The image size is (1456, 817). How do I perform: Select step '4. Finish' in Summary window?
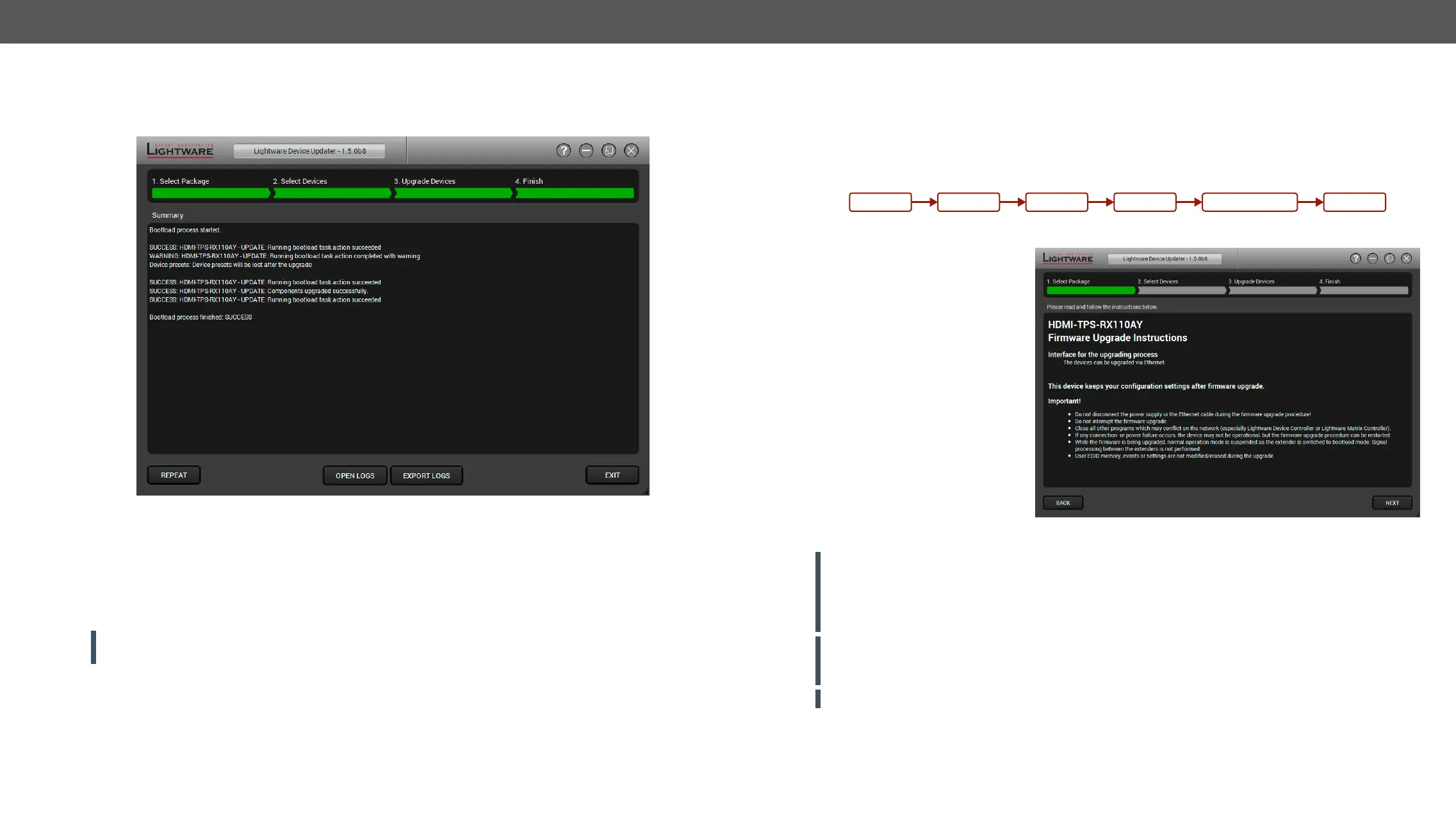528,181
